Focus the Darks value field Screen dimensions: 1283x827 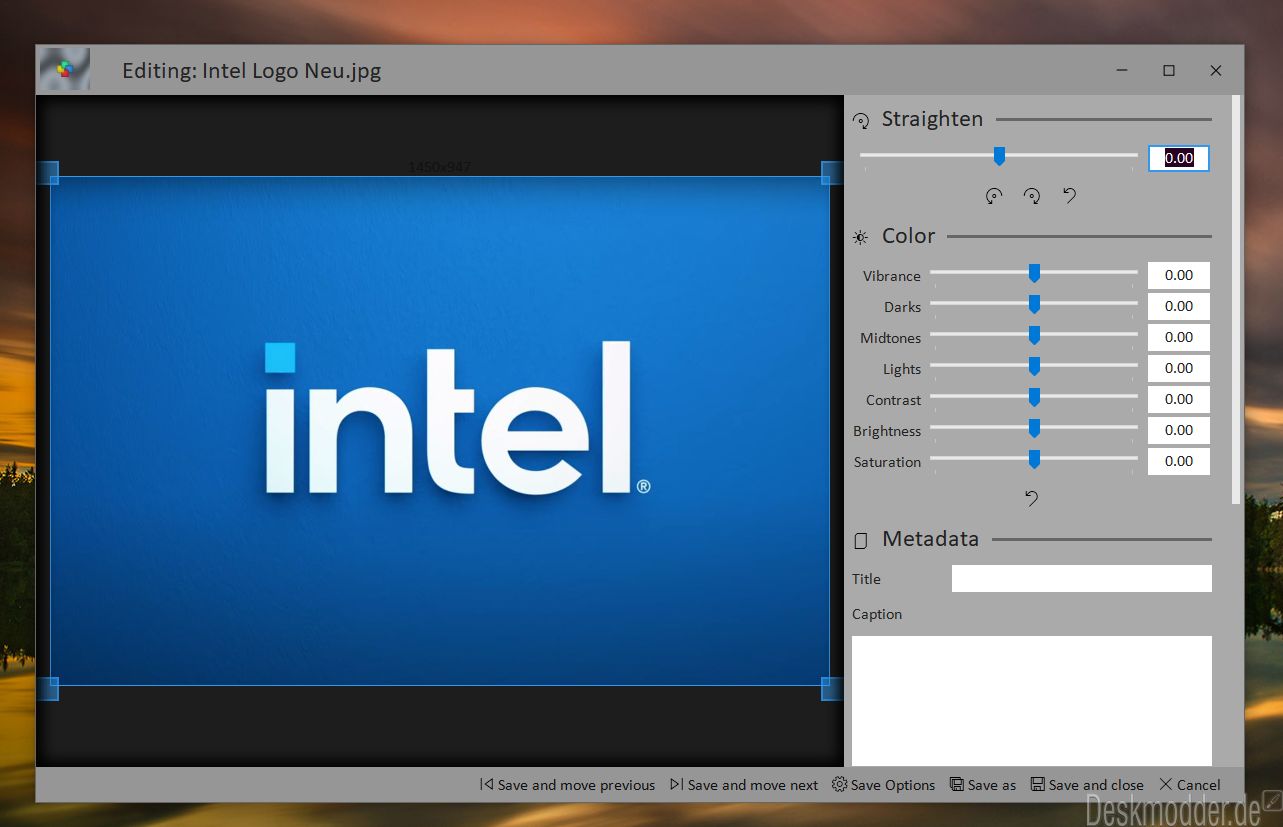[x=1179, y=306]
